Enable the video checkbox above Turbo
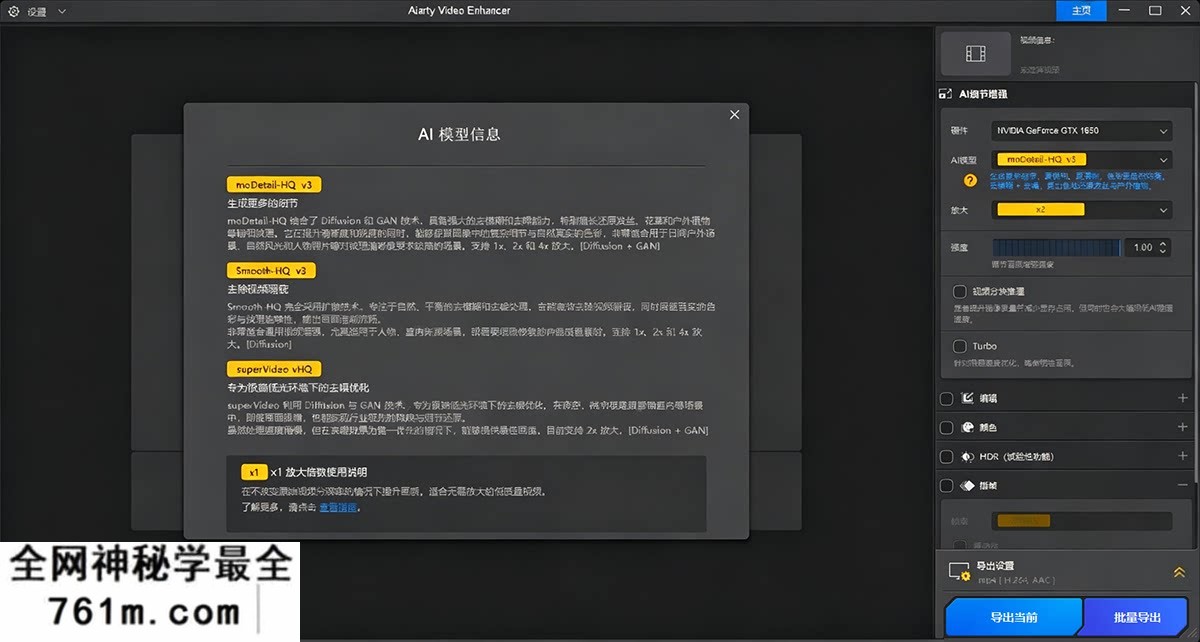Viewport: 1200px width, 642px height. (x=960, y=292)
